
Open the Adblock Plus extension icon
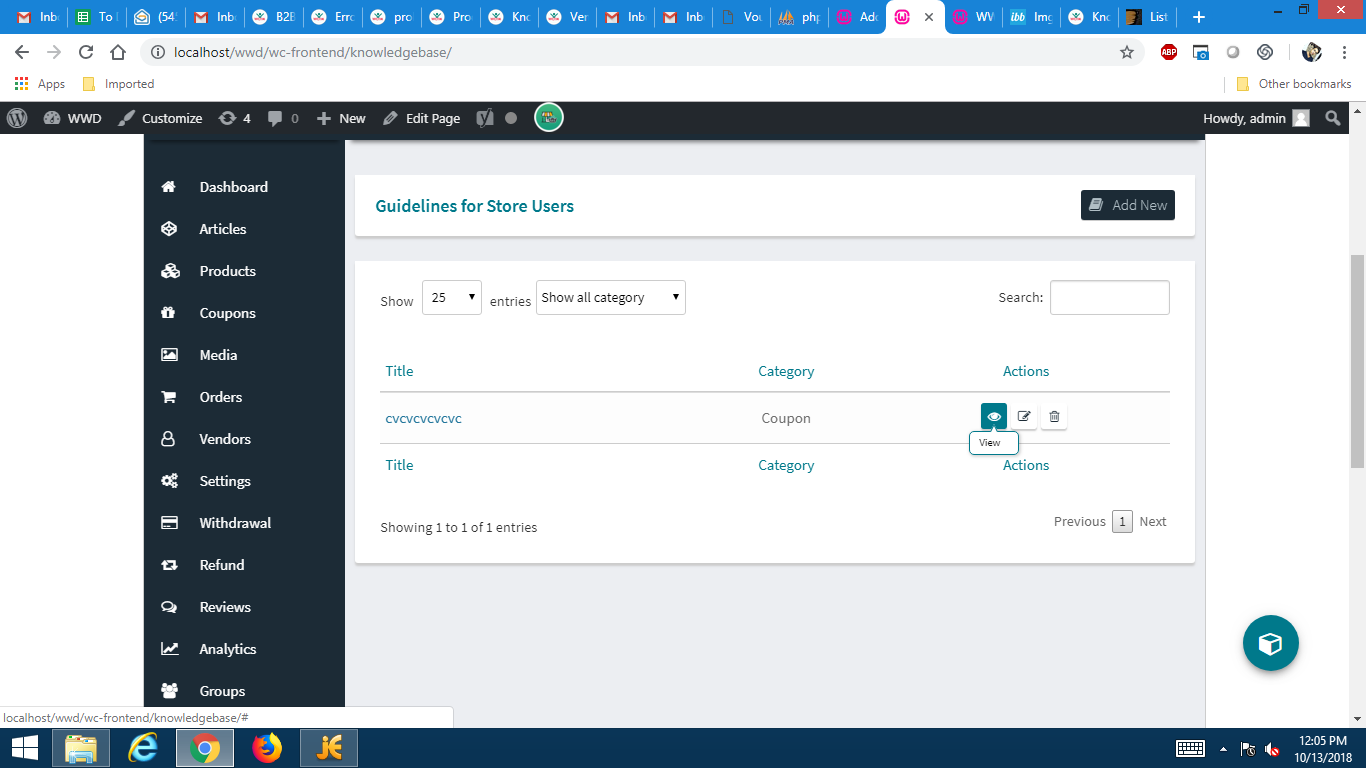coord(1169,52)
